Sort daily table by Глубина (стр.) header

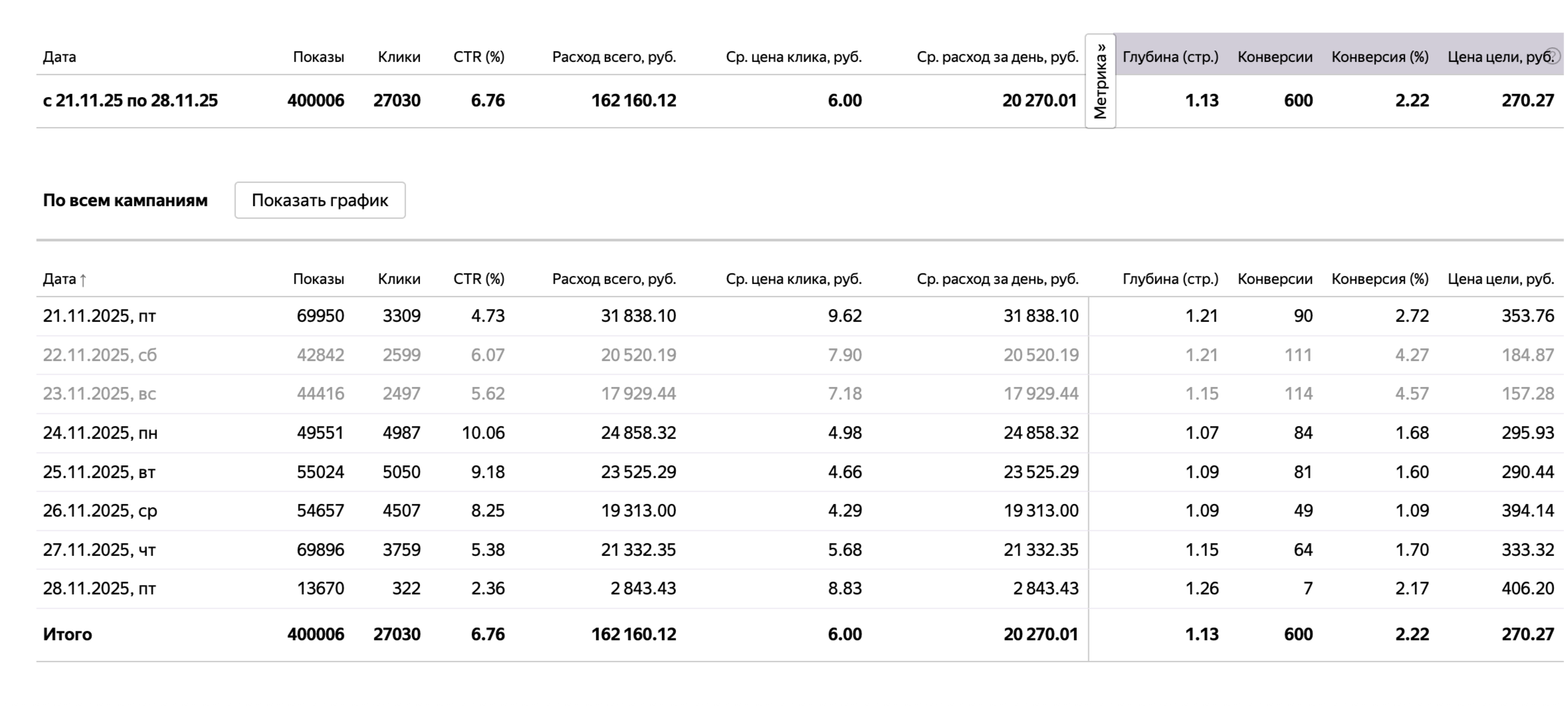coord(1170,279)
